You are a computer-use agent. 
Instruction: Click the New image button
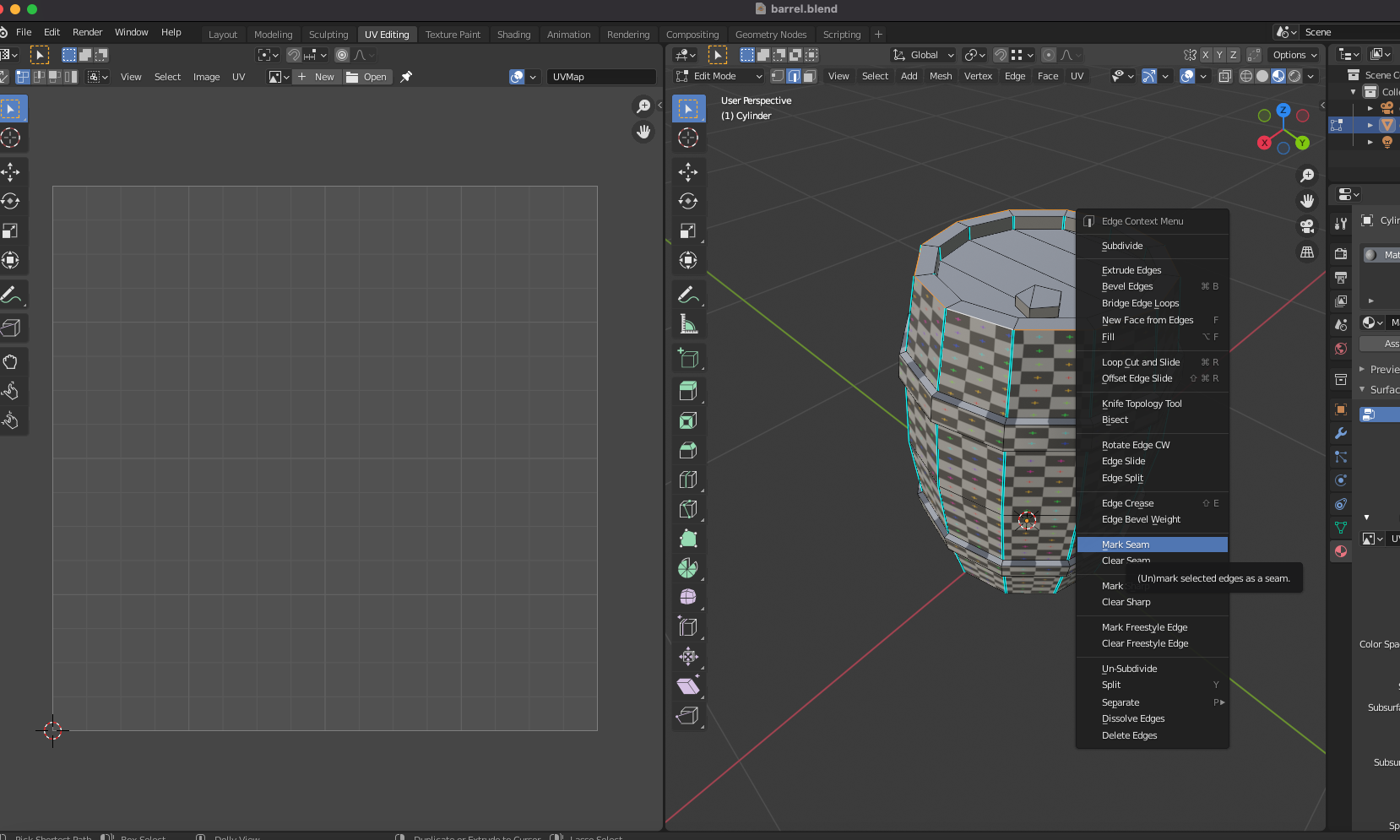coord(317,77)
